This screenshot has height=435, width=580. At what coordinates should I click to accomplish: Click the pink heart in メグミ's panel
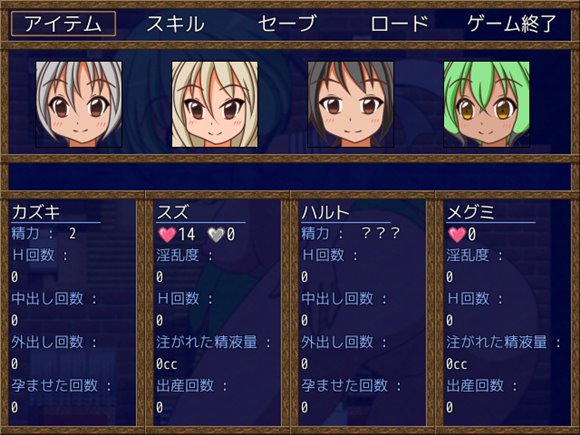[x=457, y=235]
